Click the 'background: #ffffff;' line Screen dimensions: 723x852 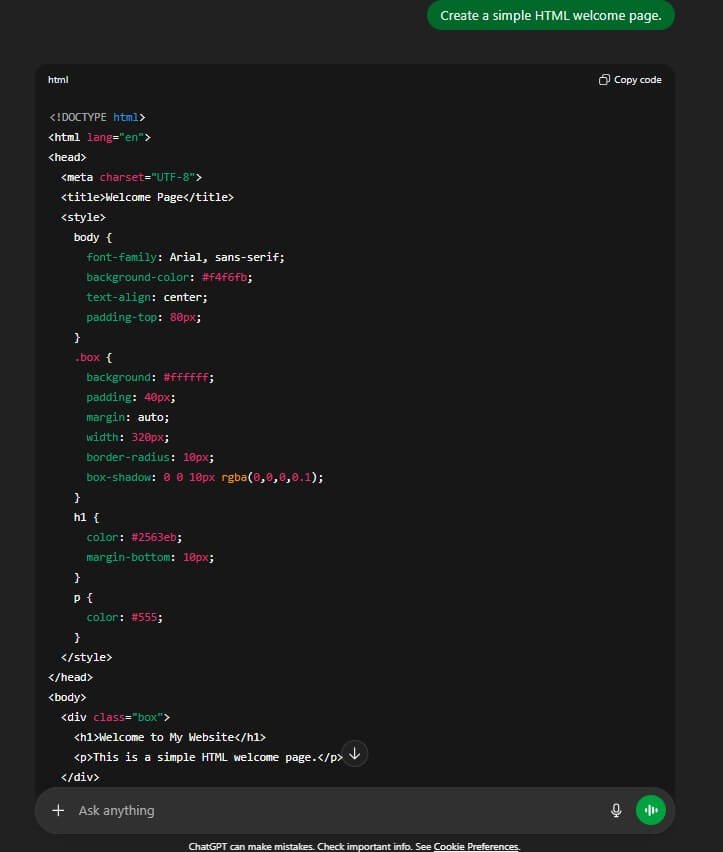click(x=150, y=377)
